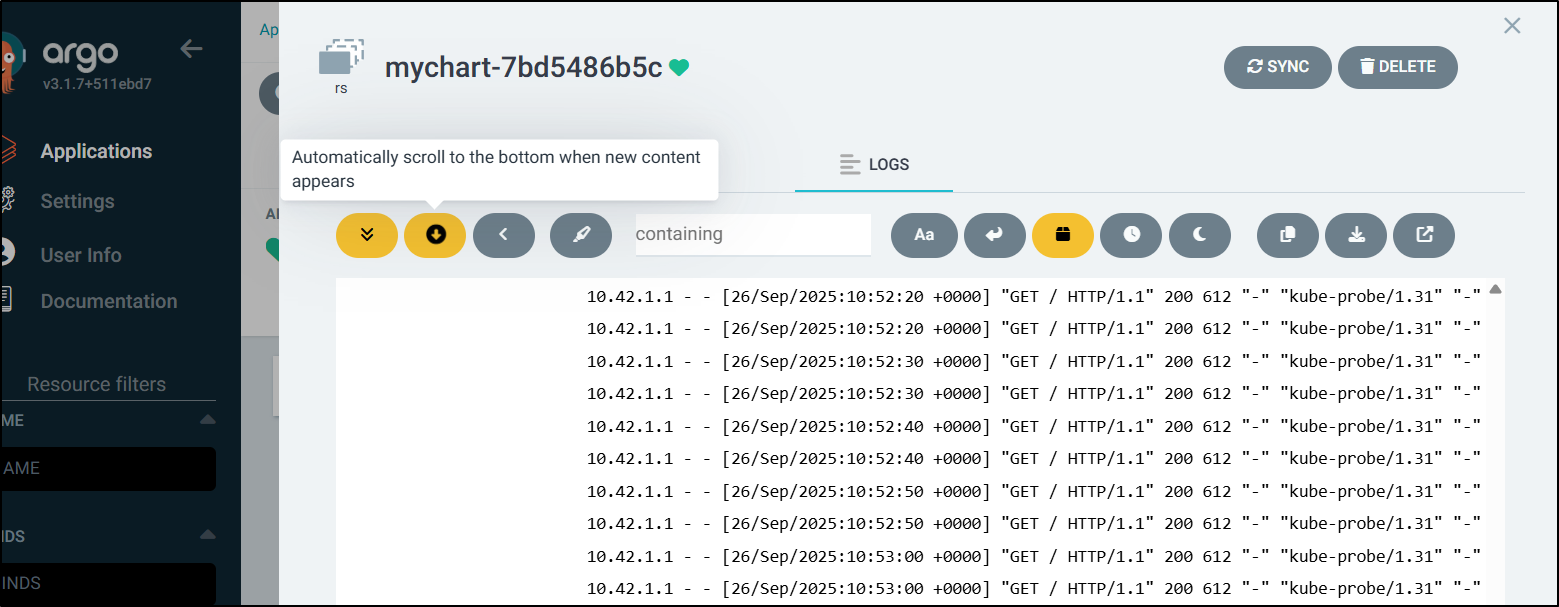Show previous container logs chevron button

pos(503,235)
